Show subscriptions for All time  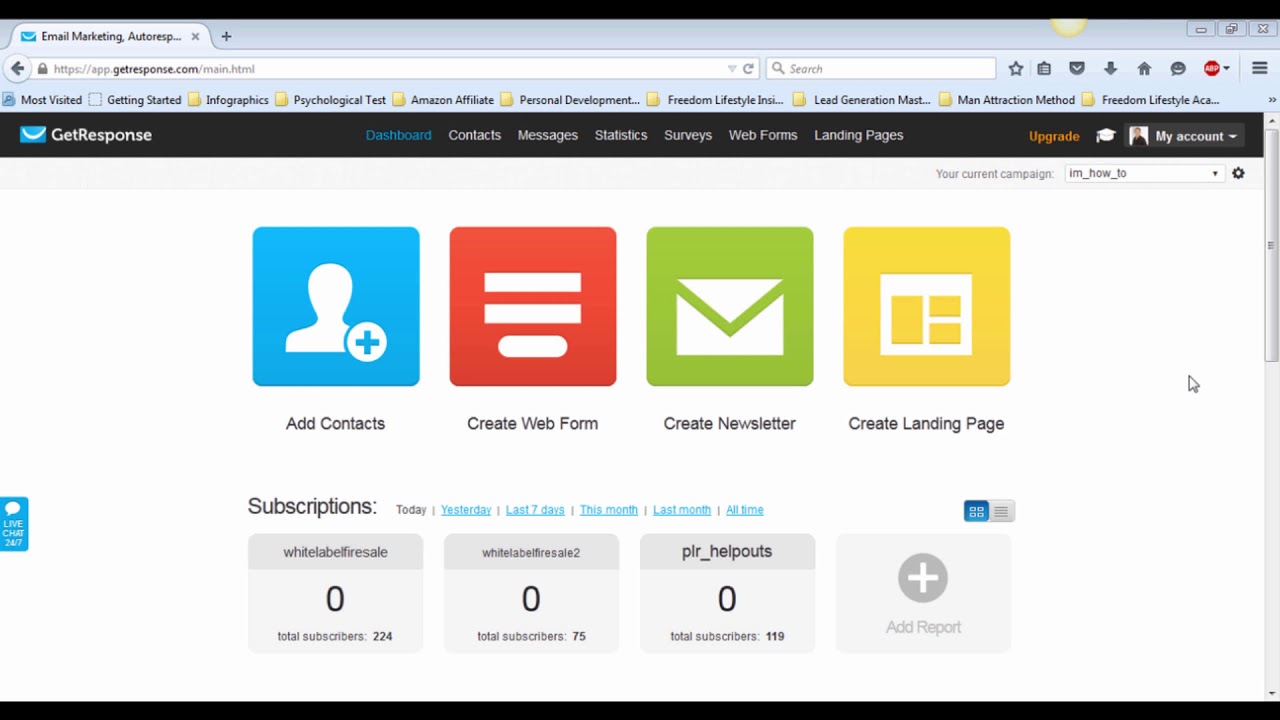click(744, 510)
